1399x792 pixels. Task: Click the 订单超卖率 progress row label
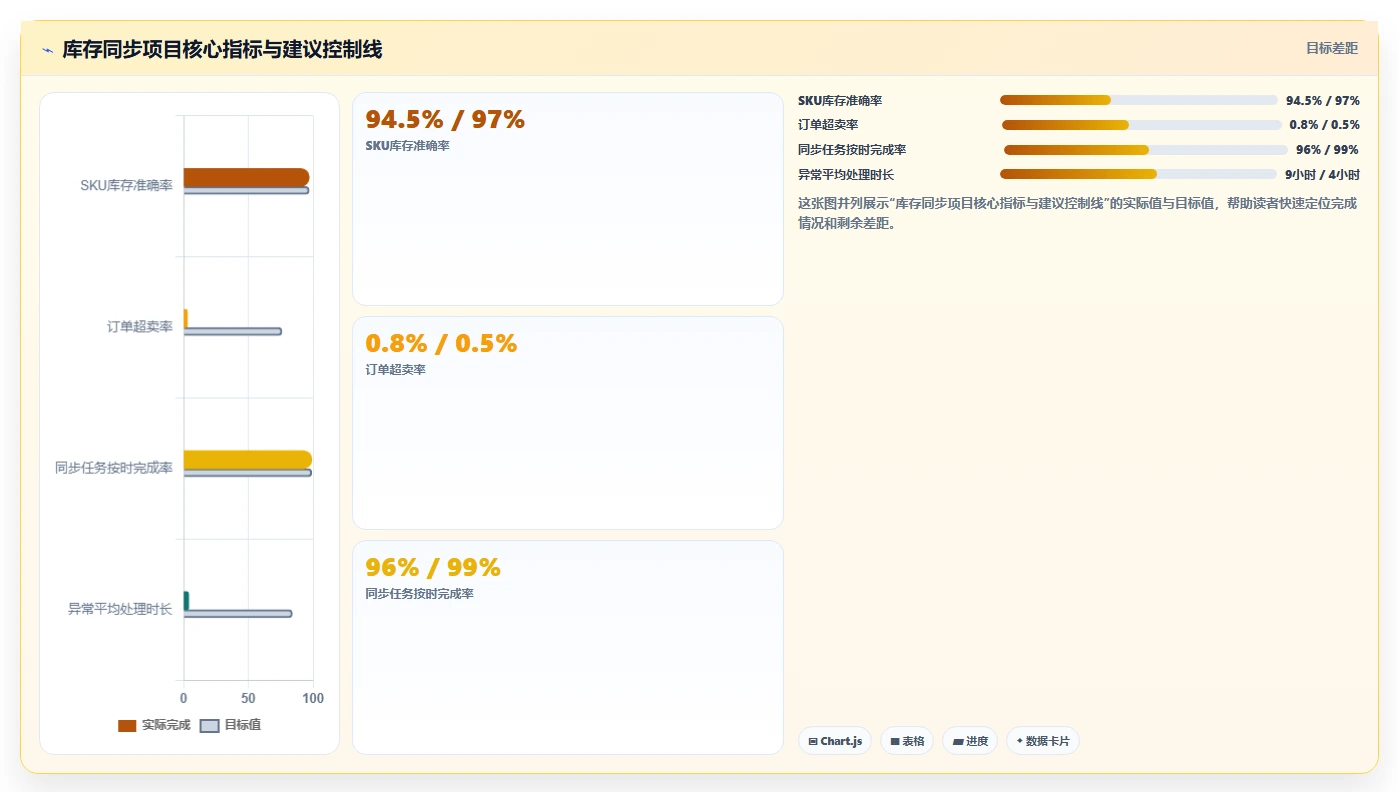[828, 125]
